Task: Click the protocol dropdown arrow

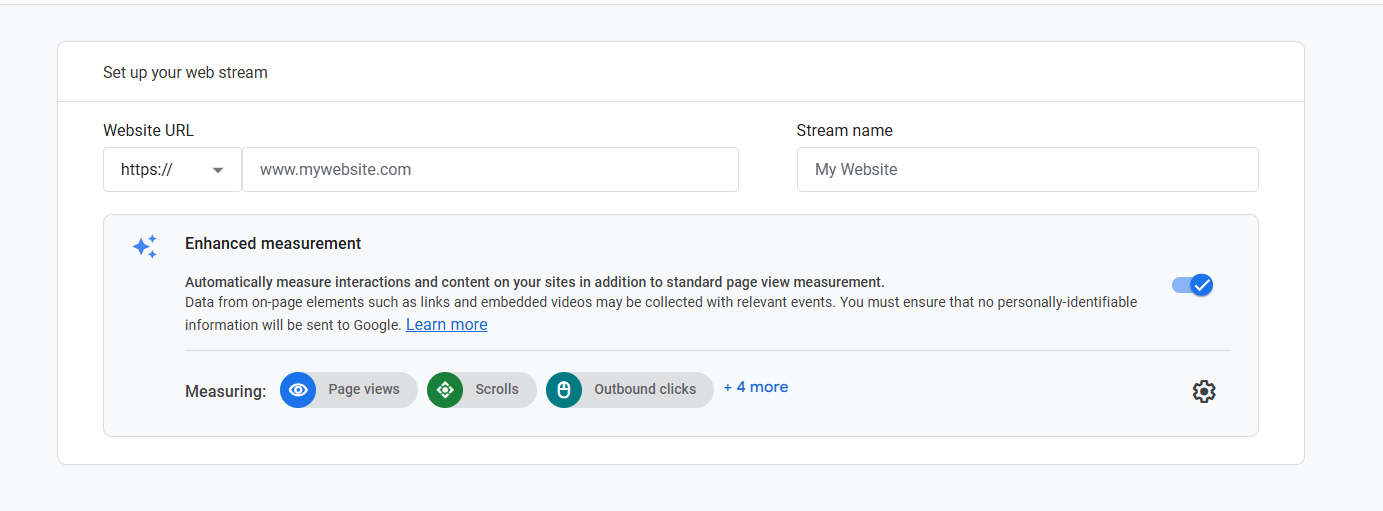Action: (218, 170)
